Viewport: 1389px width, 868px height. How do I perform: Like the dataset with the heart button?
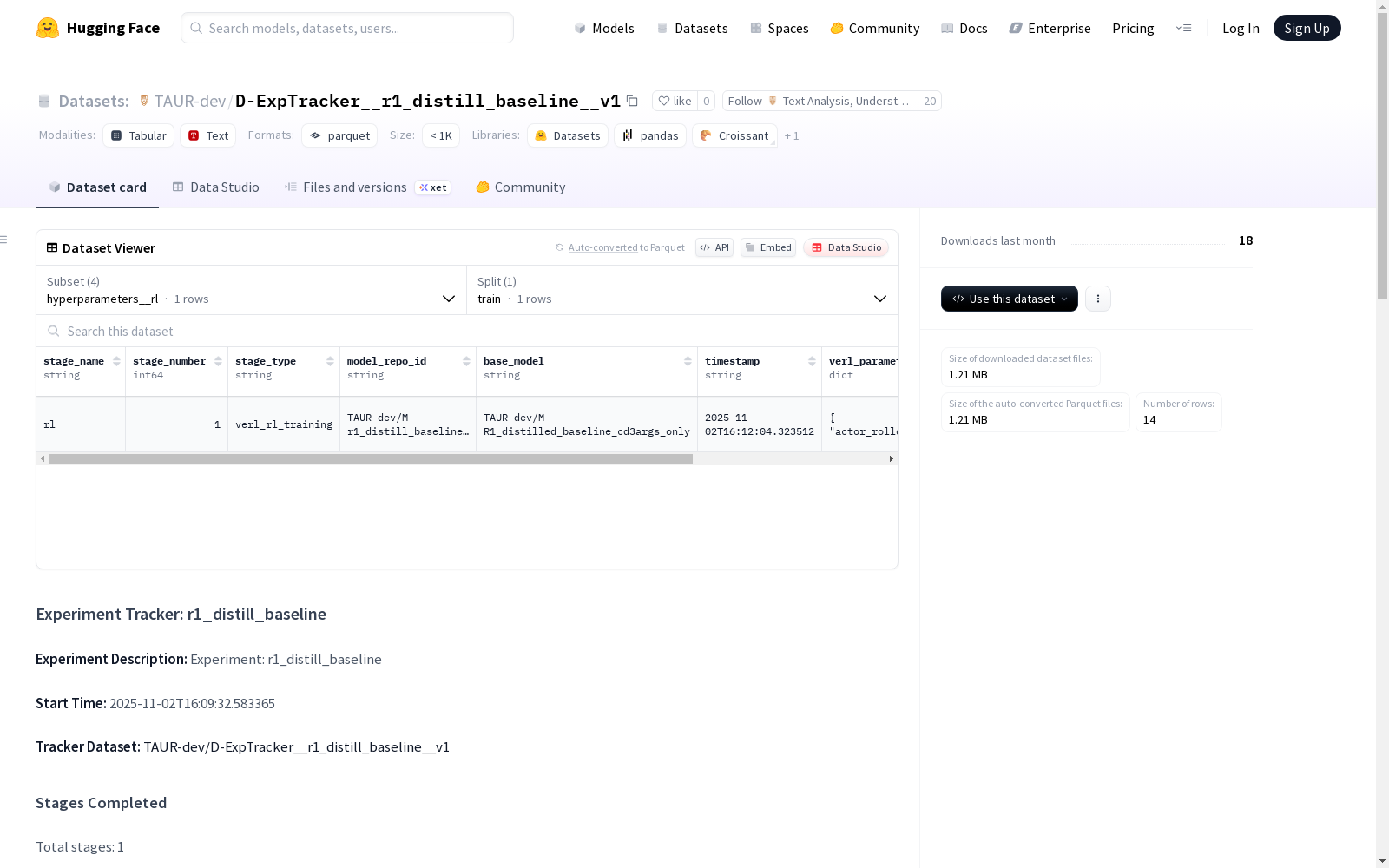[x=675, y=102]
